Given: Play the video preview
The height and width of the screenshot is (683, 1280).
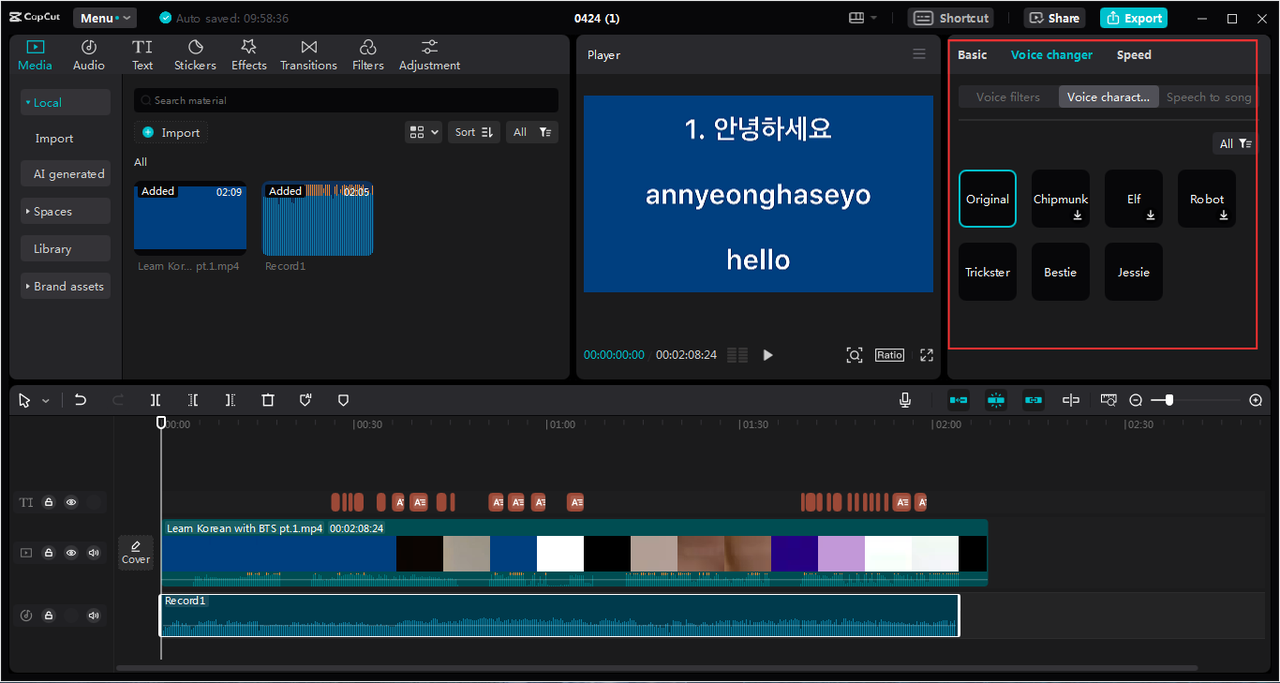Looking at the screenshot, I should click(768, 355).
